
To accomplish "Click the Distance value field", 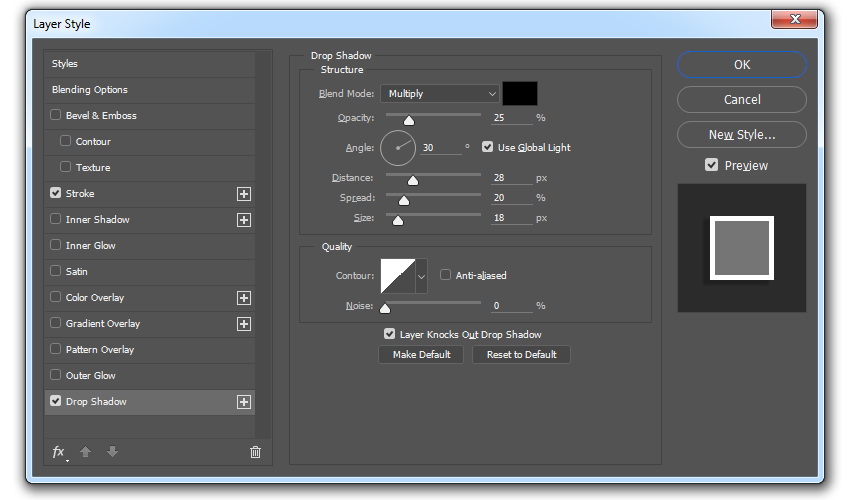I will coord(512,178).
